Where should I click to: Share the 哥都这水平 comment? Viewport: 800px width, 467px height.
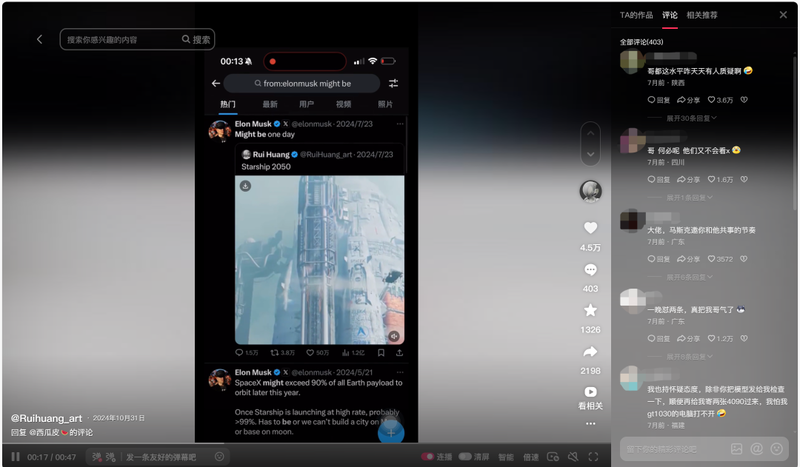point(688,100)
